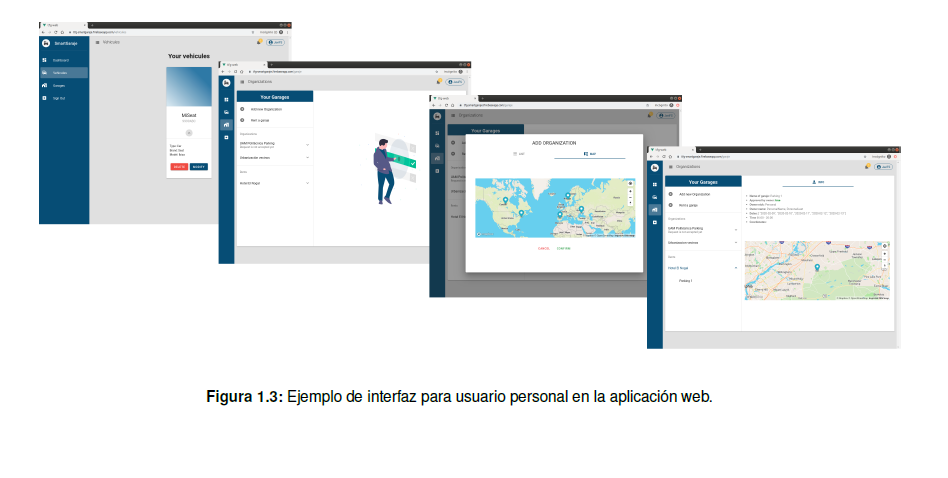Image resolution: width=948 pixels, height=478 pixels.
Task: Switch to List tab in Add Organization dialog
Action: [519, 154]
